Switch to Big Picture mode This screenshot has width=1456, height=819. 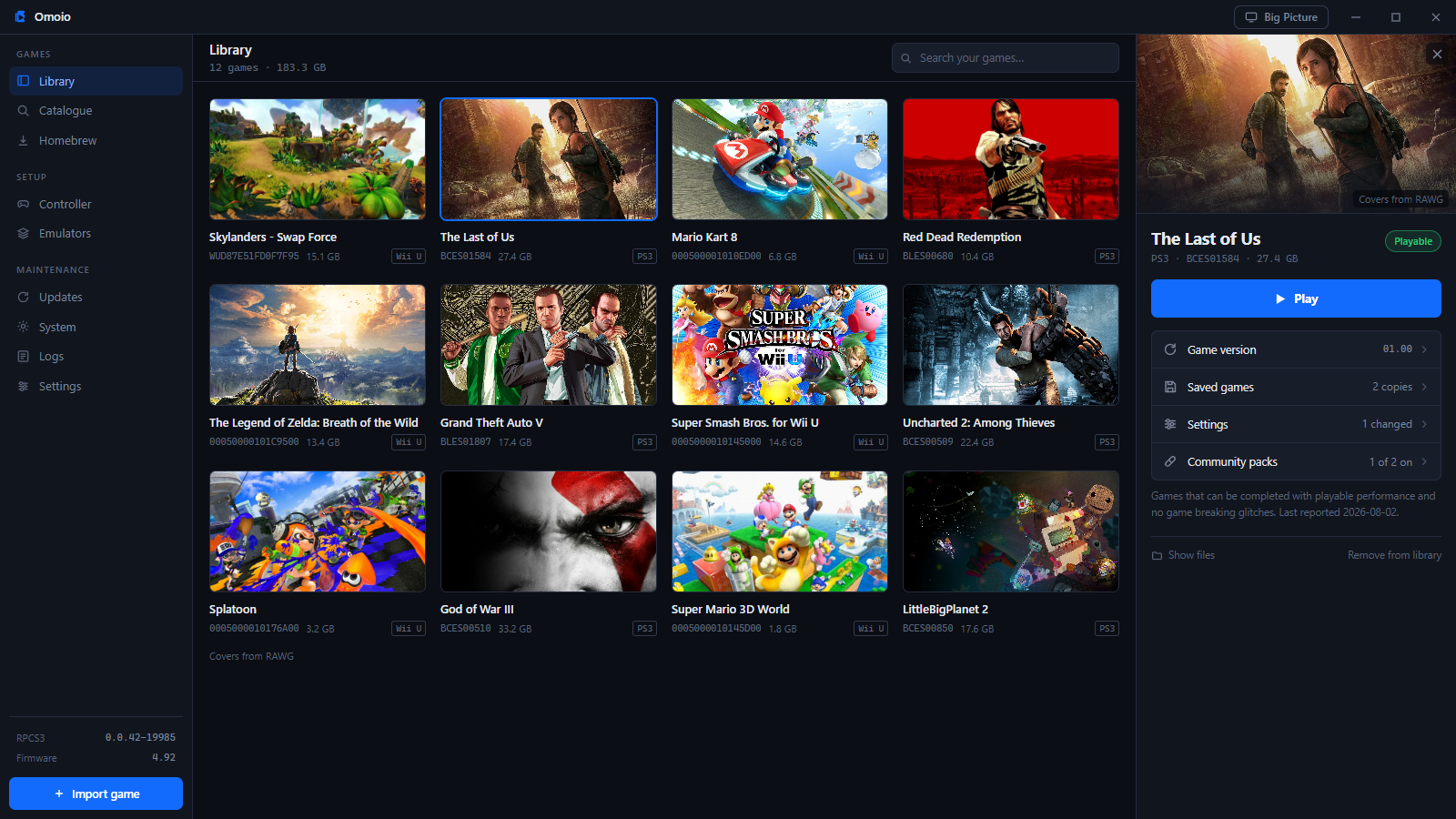coord(1281,17)
